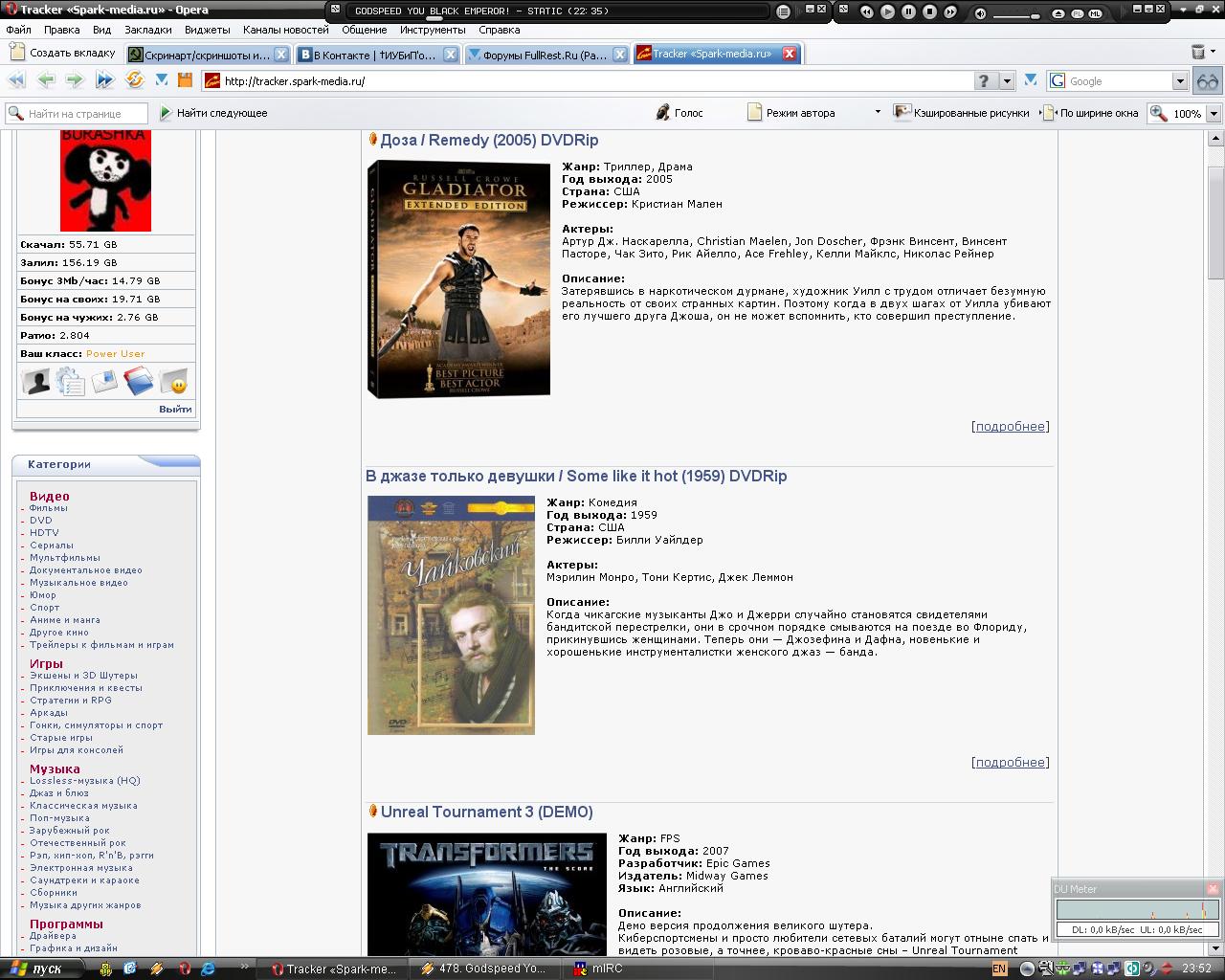Play the track in the media player
Viewport: 1225px width, 980px height.
887,12
